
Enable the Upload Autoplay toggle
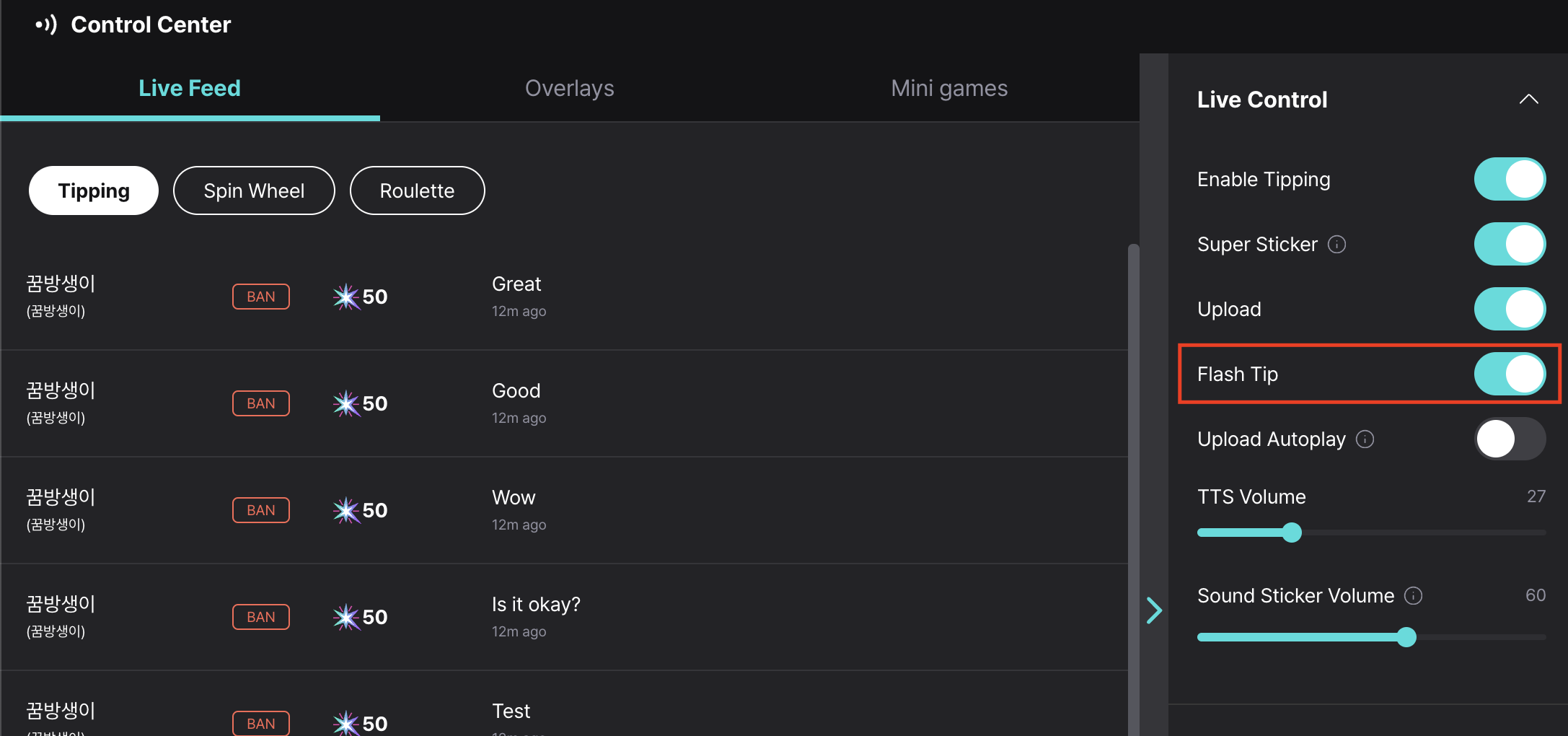1510,439
